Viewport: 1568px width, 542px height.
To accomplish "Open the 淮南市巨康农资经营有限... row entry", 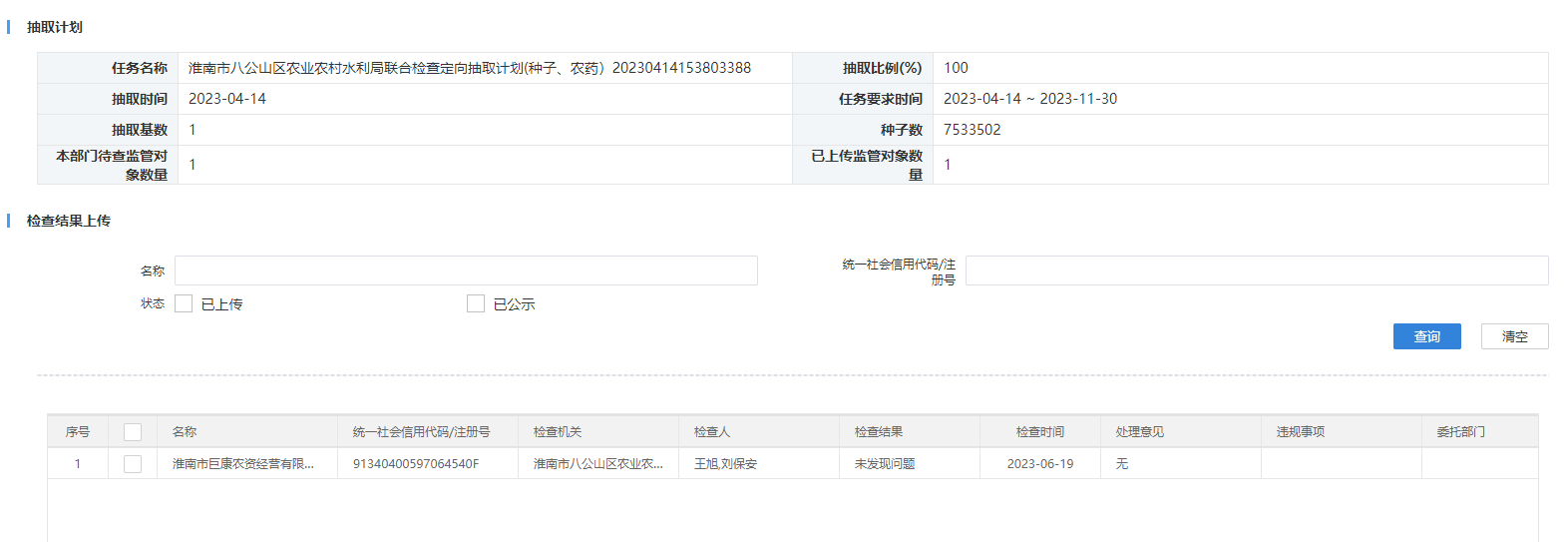I will [x=242, y=464].
